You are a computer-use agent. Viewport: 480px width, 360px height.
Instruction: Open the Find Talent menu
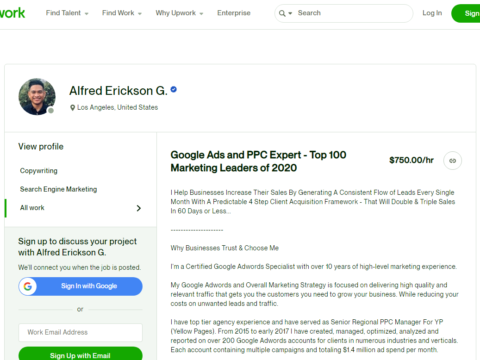(67, 13)
